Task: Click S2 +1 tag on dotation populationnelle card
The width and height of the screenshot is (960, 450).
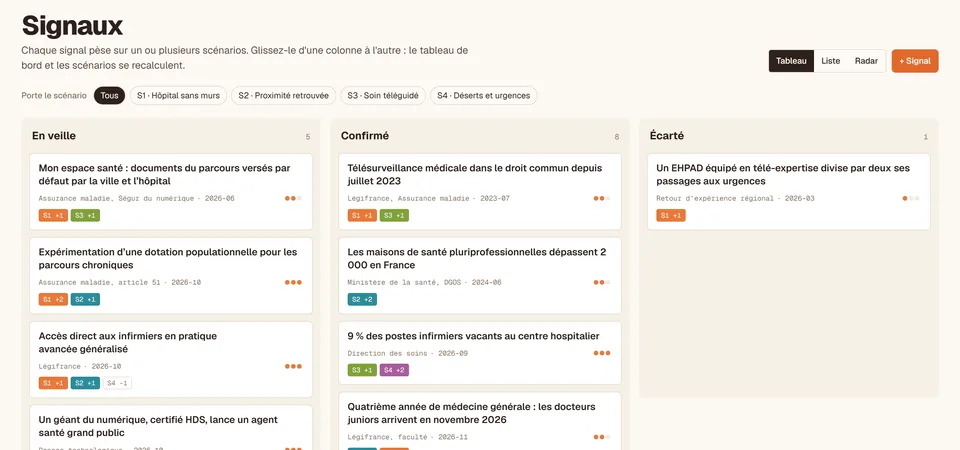Action: coord(85,299)
